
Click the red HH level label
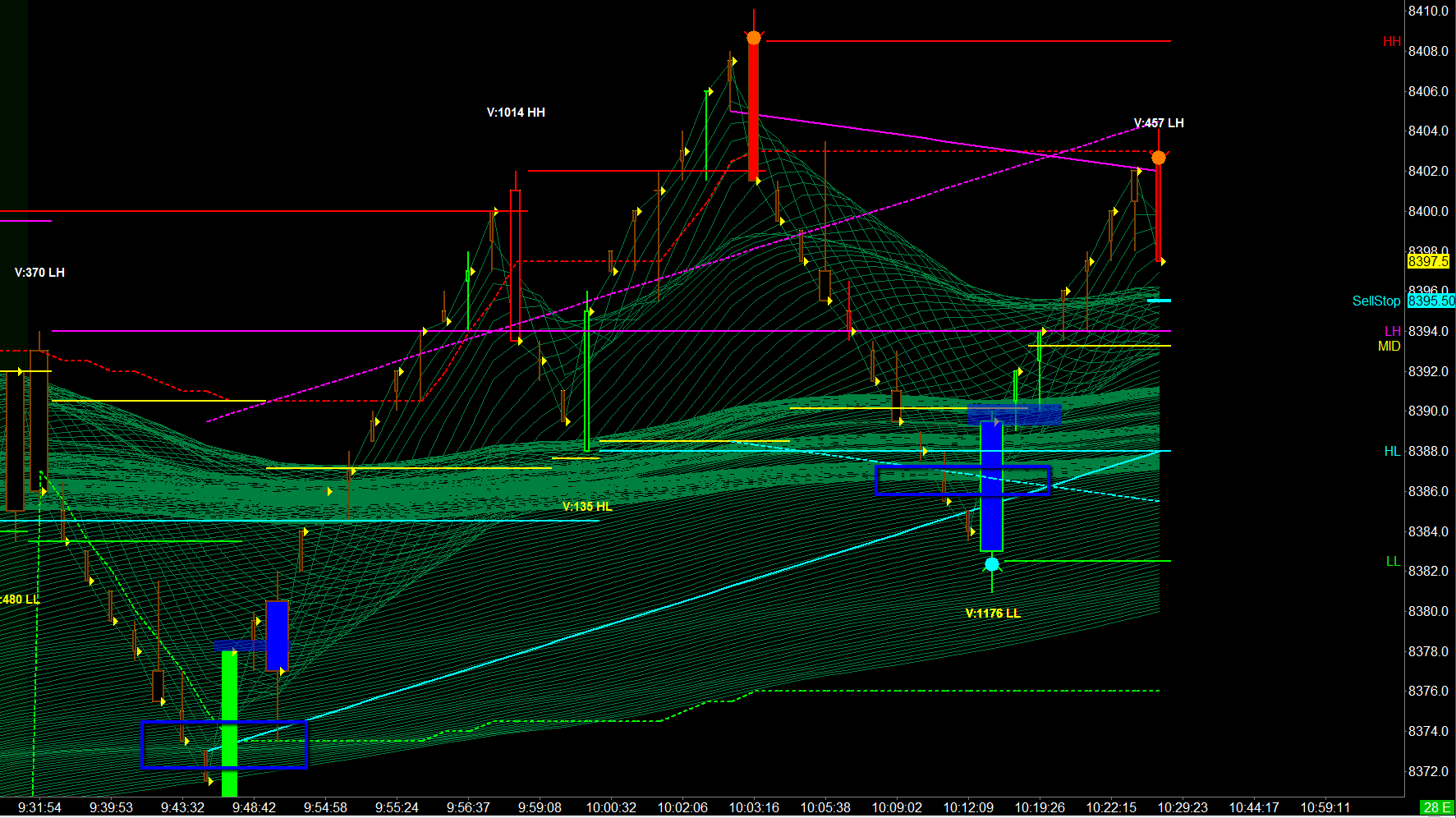[x=1392, y=41]
